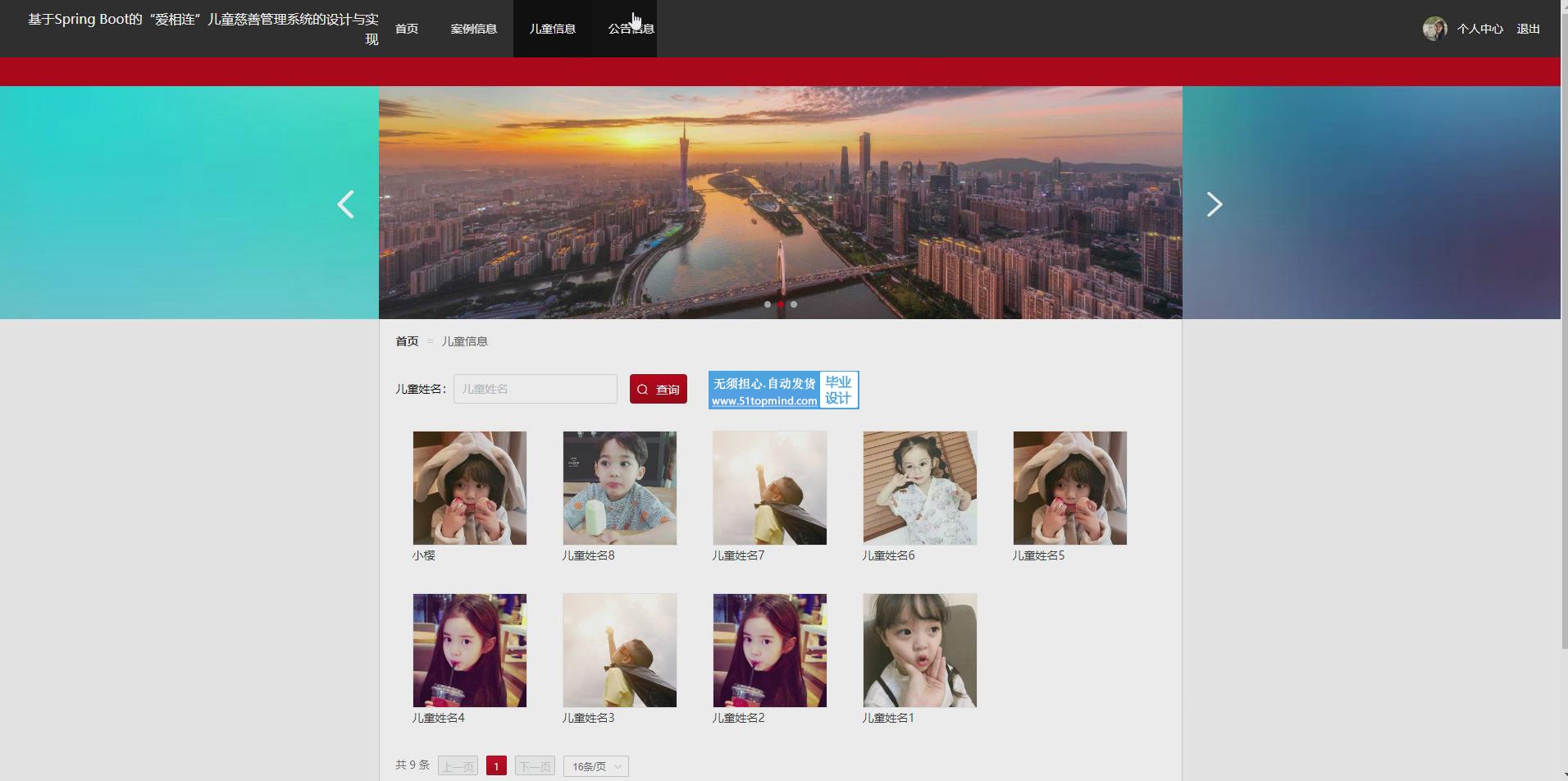Open the 儿童姓名2 photo
The height and width of the screenshot is (781, 1568).
[x=770, y=651]
